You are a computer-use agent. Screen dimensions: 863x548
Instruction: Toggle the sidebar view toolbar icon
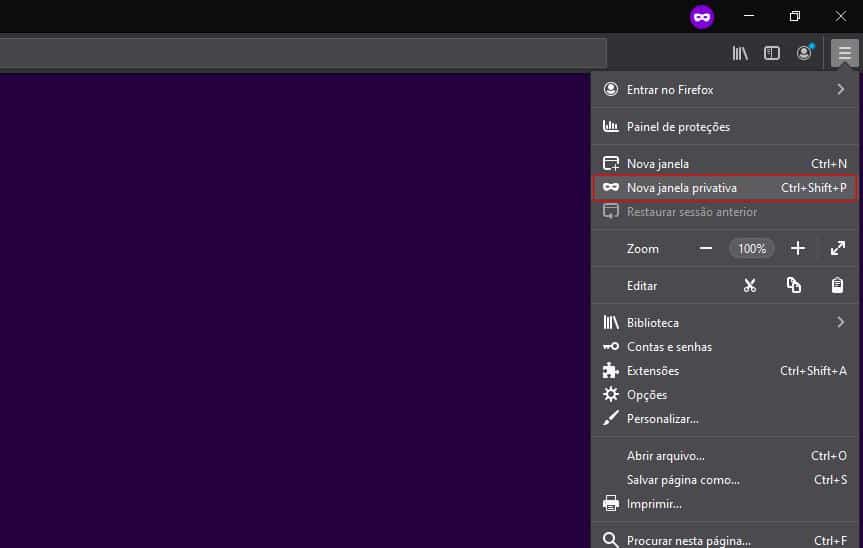[x=772, y=53]
